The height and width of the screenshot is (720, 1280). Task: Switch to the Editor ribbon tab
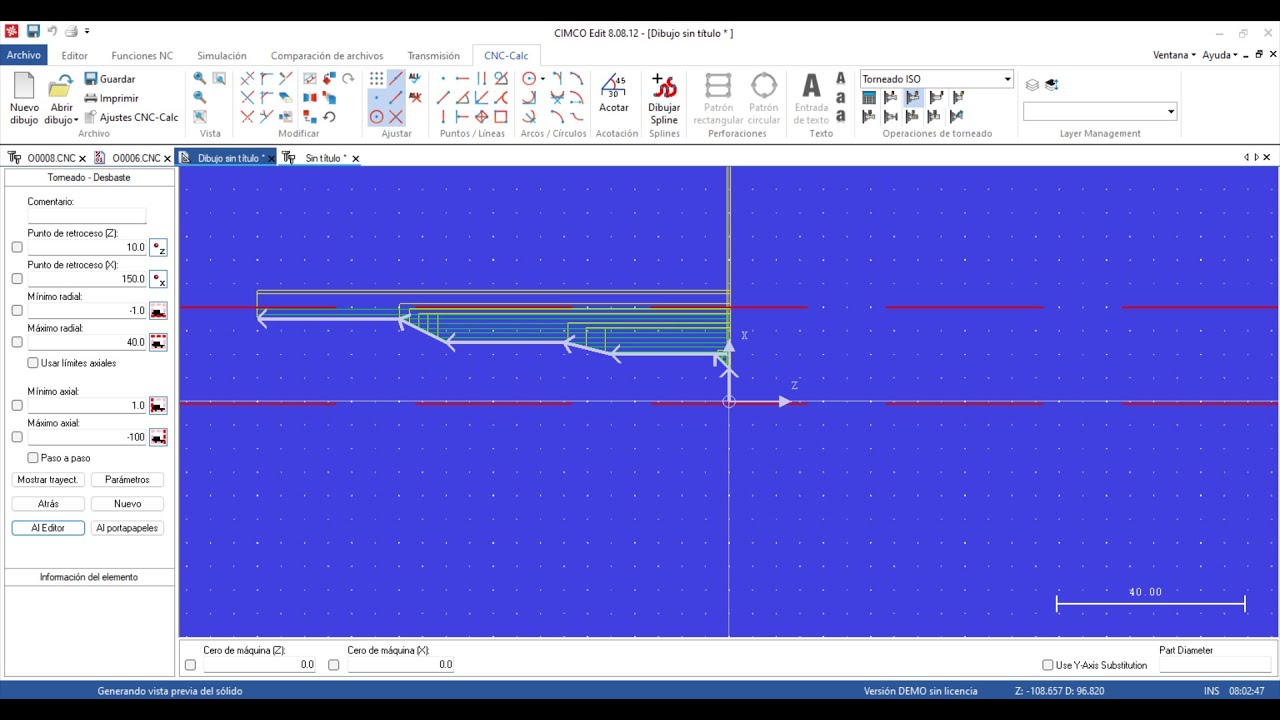click(74, 56)
